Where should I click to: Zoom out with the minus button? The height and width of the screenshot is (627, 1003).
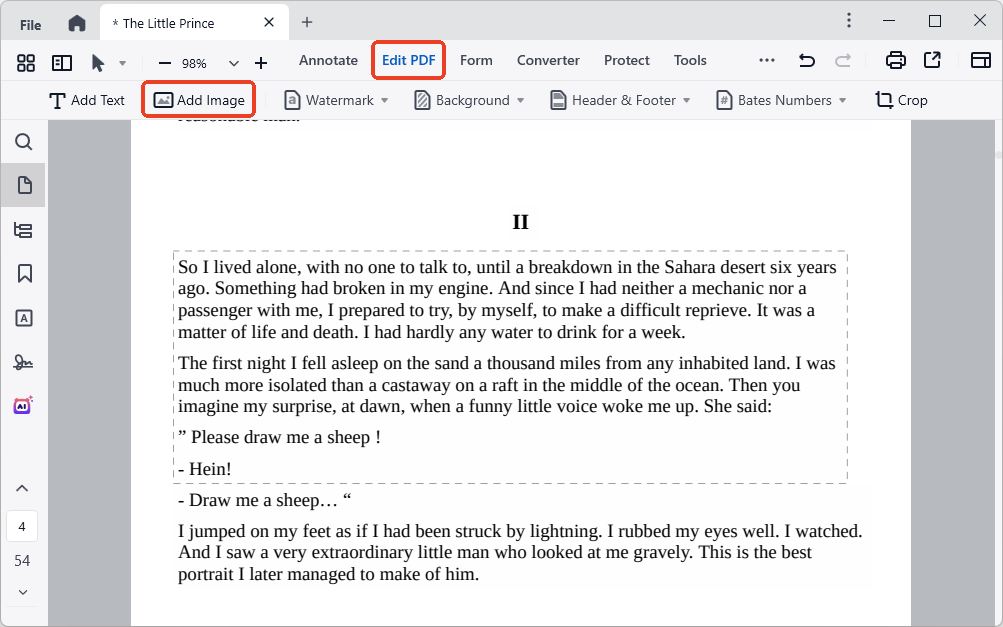tap(165, 63)
